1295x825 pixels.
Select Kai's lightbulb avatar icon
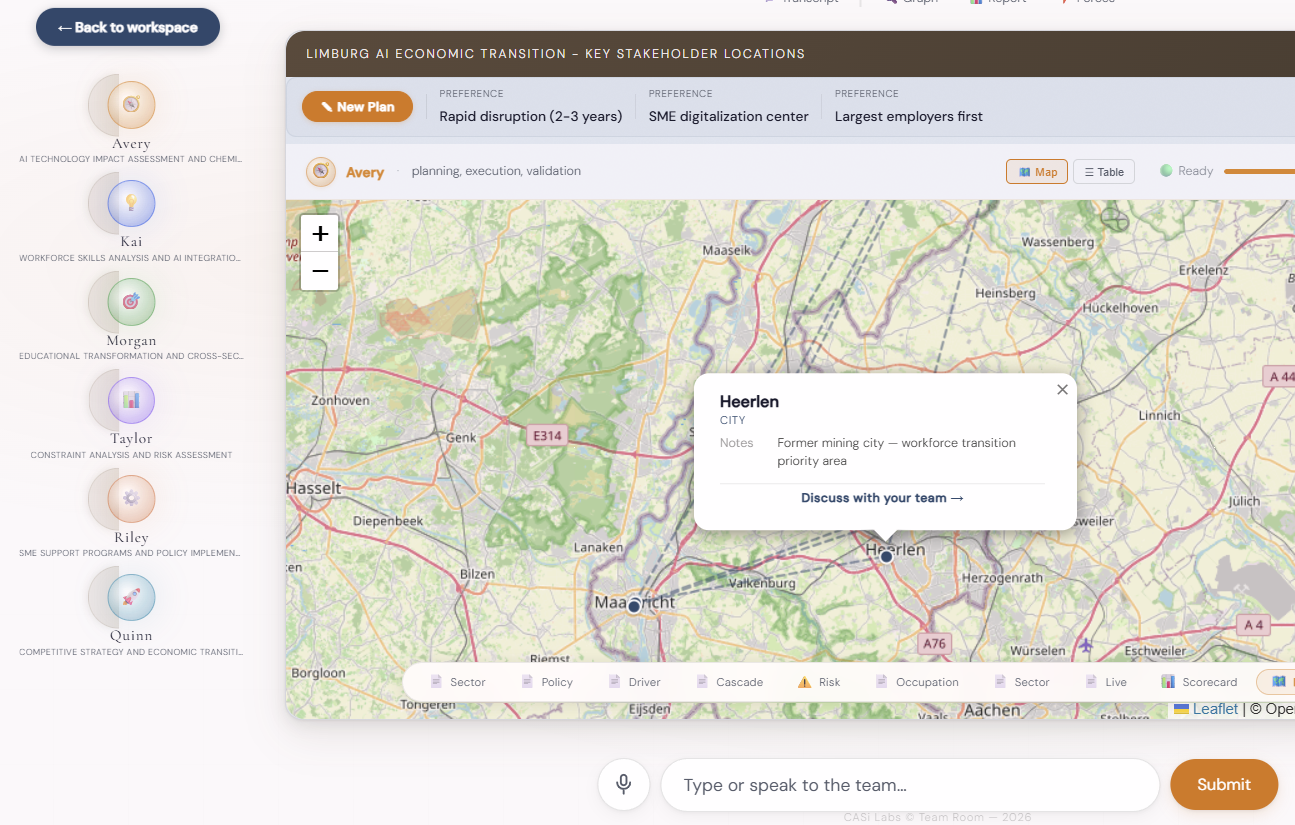coord(131,203)
